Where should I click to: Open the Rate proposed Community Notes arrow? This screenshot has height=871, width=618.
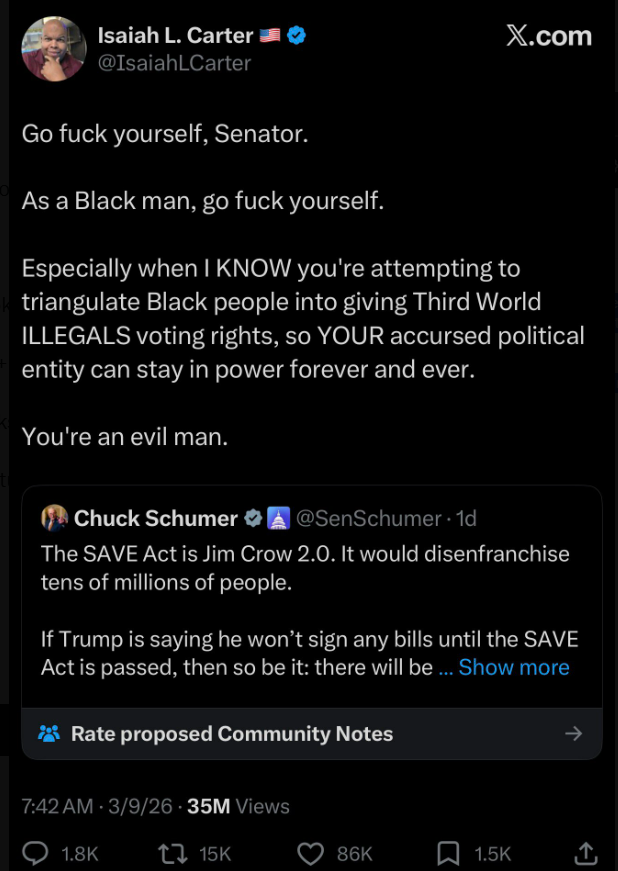pyautogui.click(x=573, y=733)
